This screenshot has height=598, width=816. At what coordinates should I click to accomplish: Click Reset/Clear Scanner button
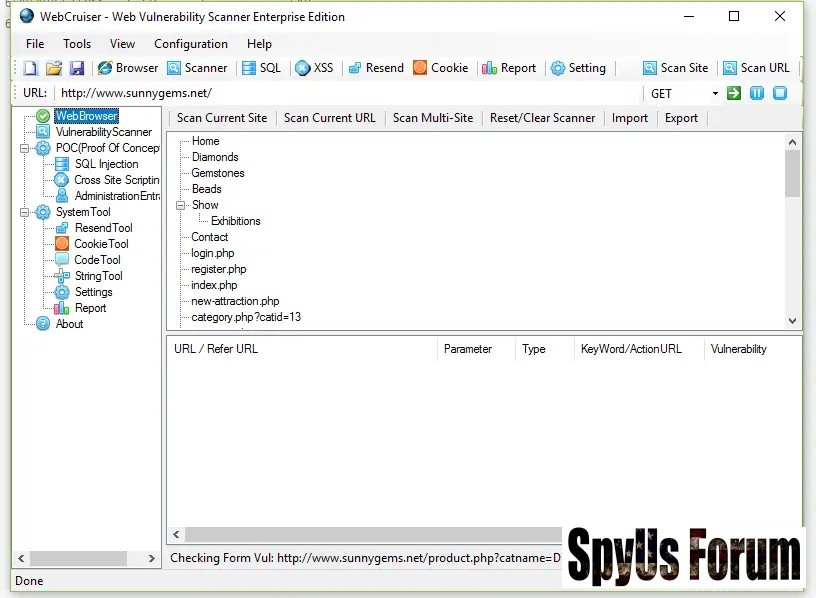point(542,118)
